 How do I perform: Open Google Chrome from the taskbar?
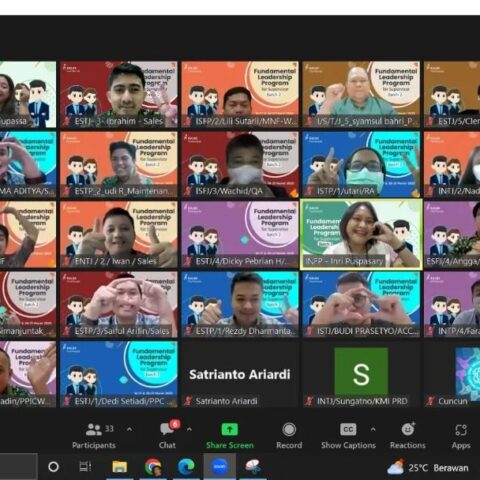pos(153,467)
